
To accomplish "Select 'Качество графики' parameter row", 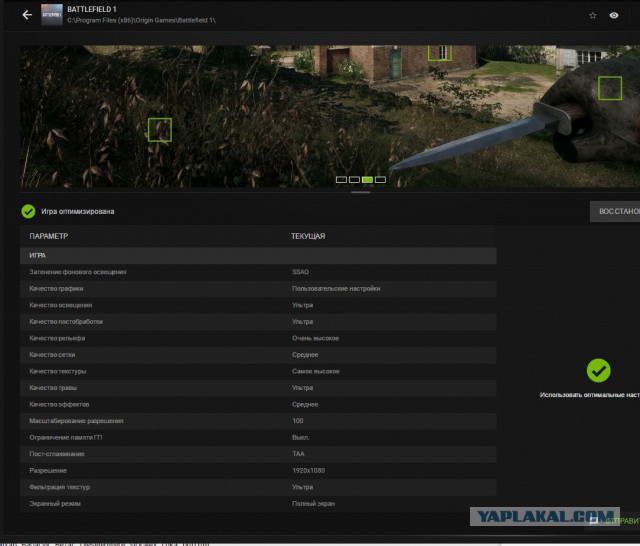I will coord(258,289).
